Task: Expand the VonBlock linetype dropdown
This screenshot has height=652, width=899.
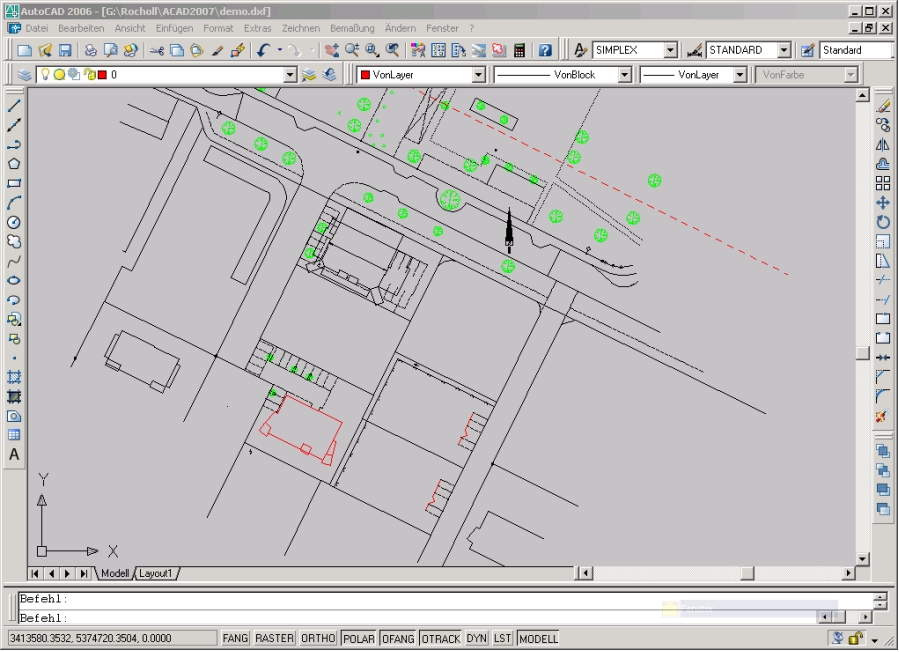Action: 624,75
